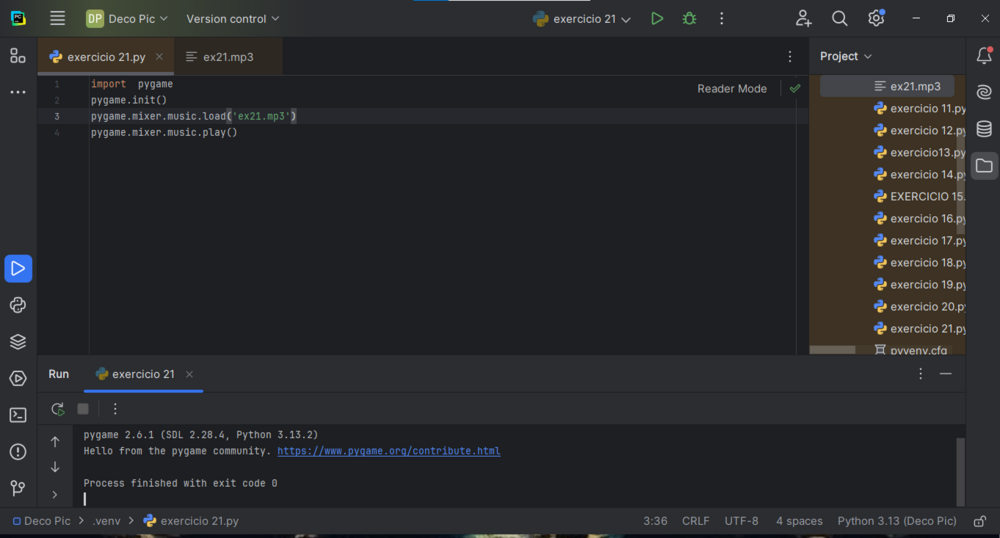This screenshot has width=1000, height=538.
Task: Open IDE notifications bell
Action: pyautogui.click(x=984, y=56)
